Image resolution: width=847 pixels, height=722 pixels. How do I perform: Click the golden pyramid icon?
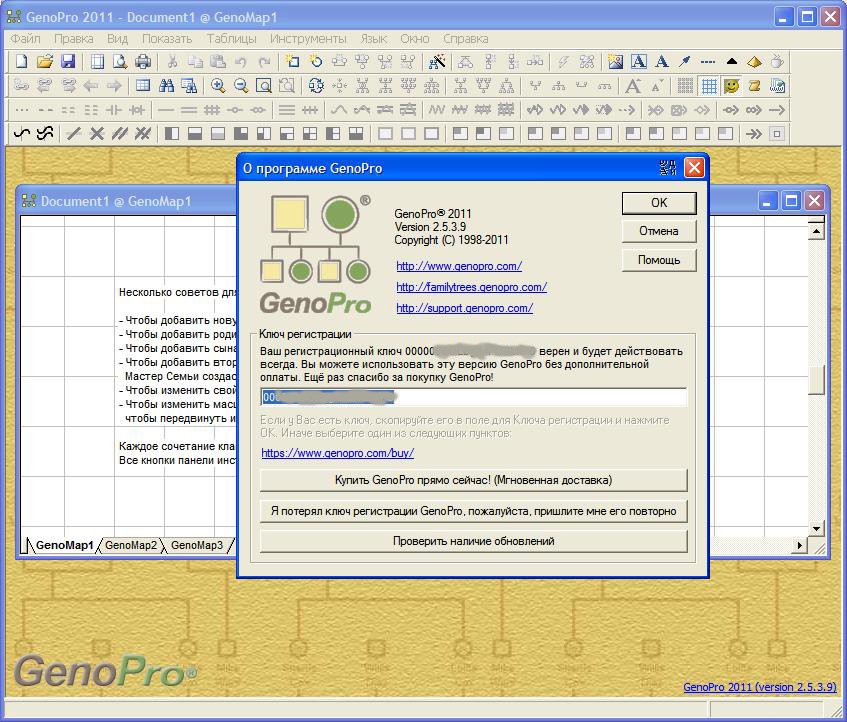755,62
